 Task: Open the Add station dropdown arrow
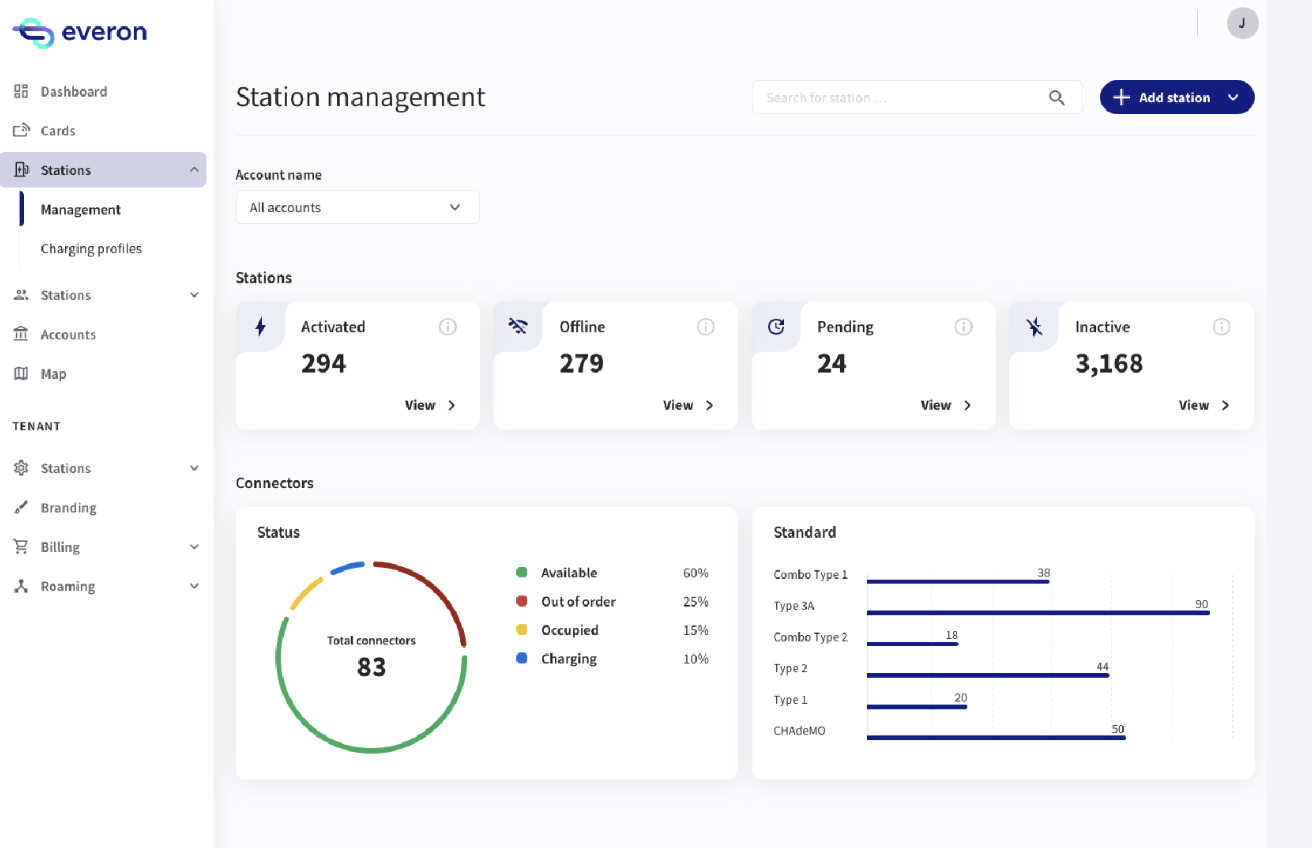point(1233,97)
